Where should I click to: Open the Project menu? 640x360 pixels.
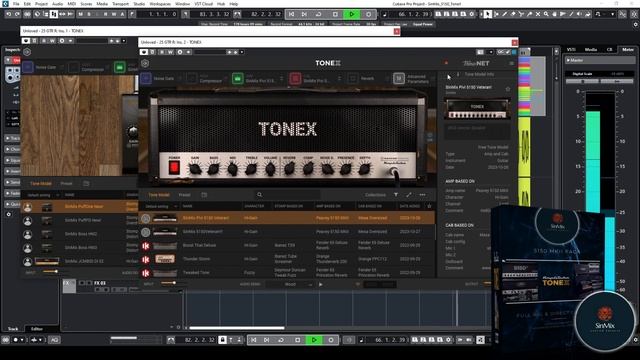(41, 4)
